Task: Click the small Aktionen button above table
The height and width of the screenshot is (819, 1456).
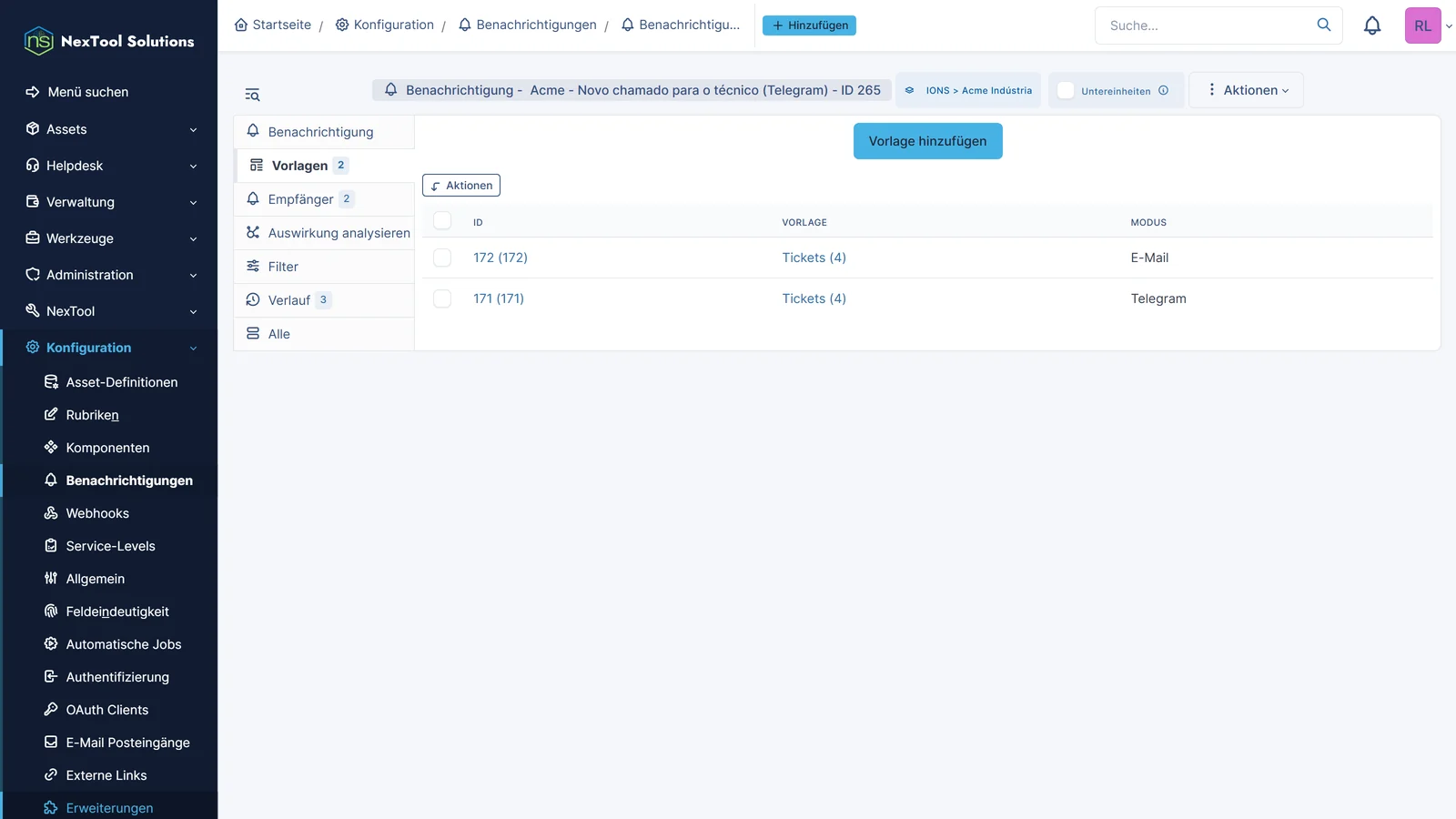Action: coord(461,186)
